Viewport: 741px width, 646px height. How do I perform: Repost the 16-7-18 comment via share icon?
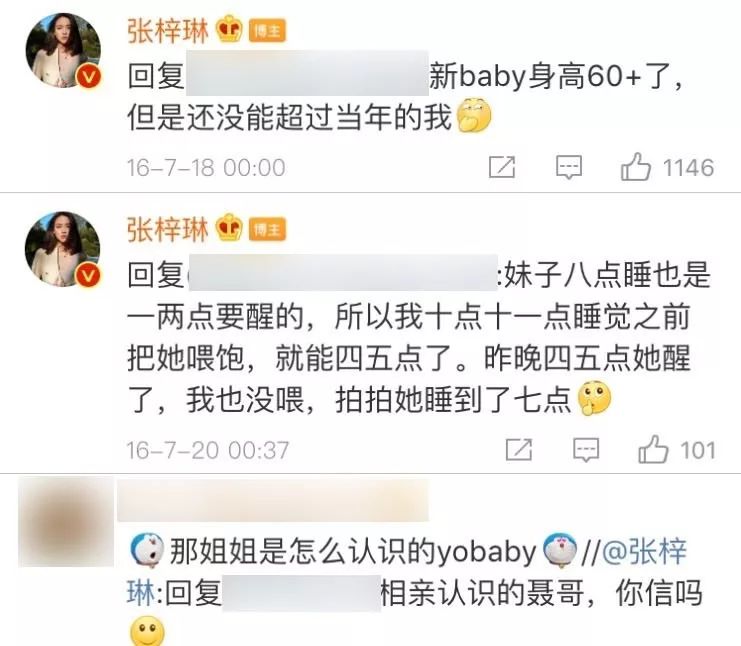pos(501,167)
